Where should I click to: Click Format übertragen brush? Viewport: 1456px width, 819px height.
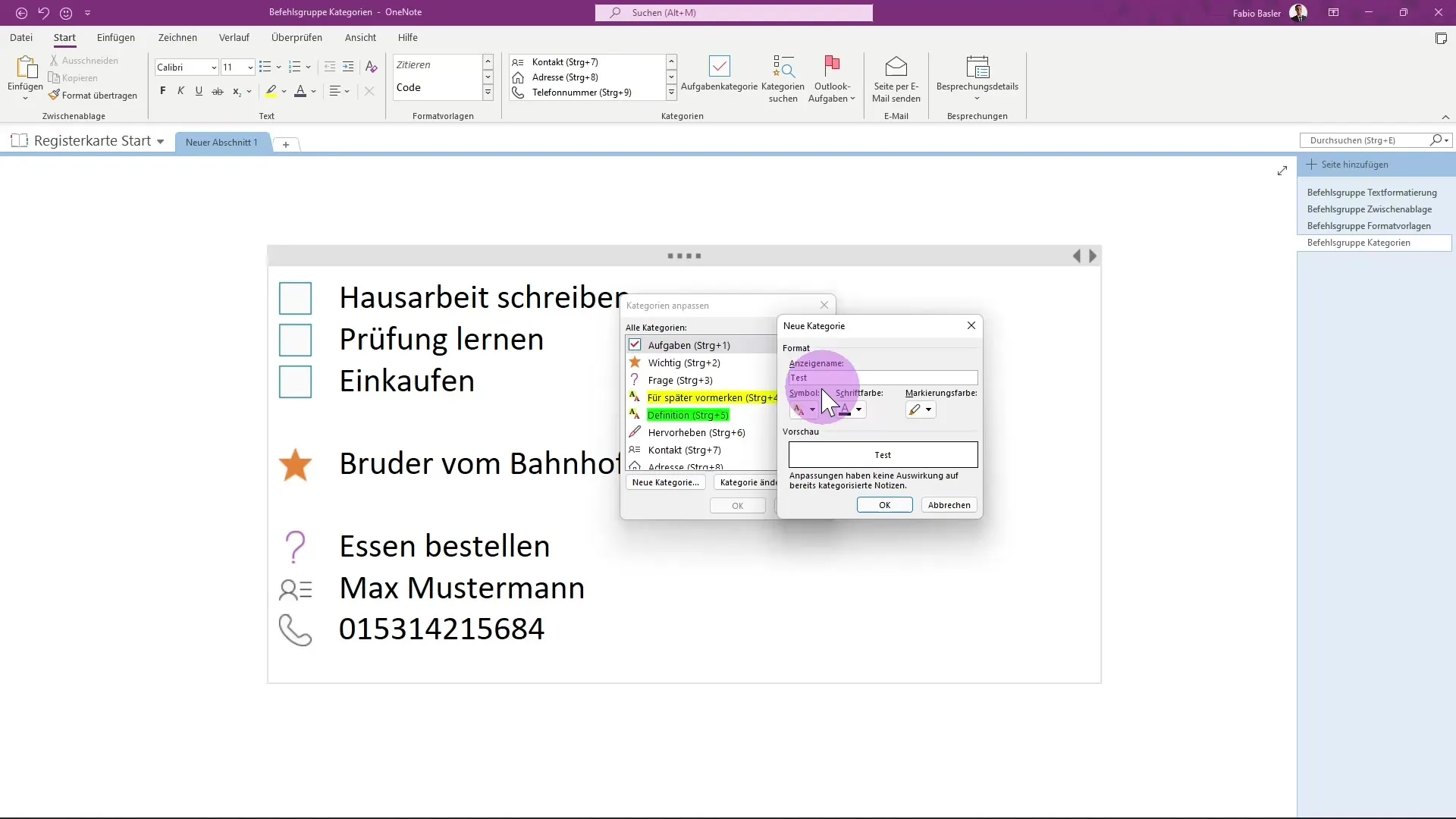(93, 96)
